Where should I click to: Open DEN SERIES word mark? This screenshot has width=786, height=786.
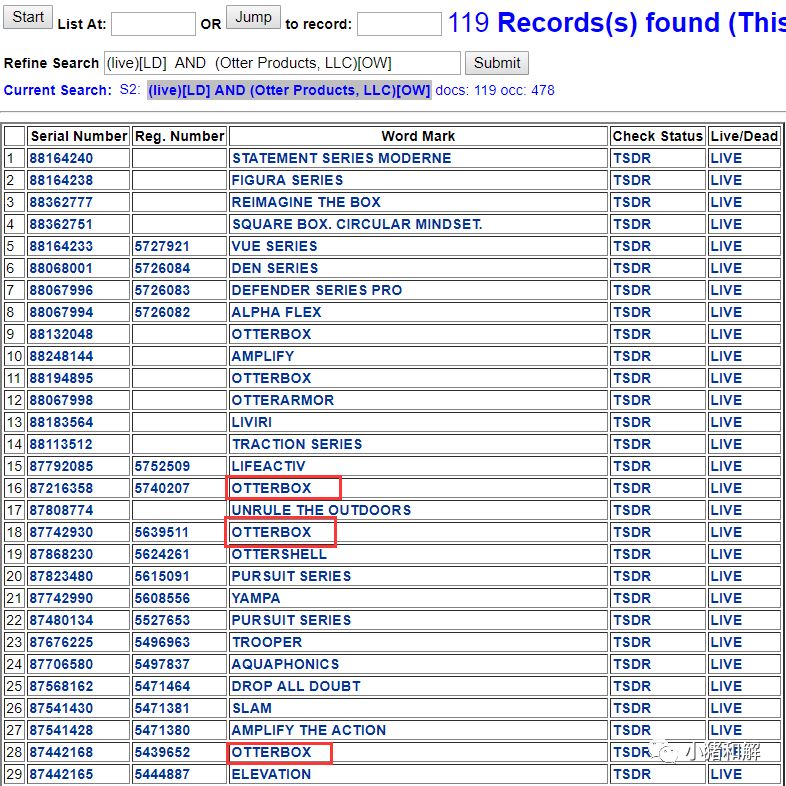(275, 269)
